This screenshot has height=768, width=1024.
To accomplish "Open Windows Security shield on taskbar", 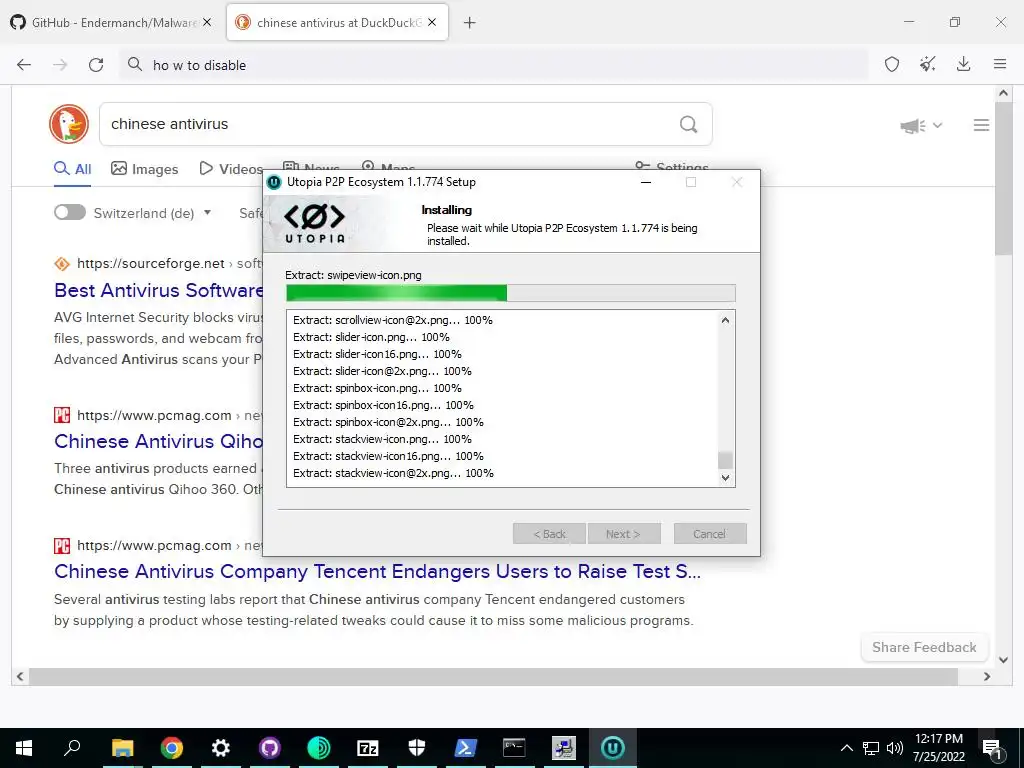I will click(x=417, y=748).
